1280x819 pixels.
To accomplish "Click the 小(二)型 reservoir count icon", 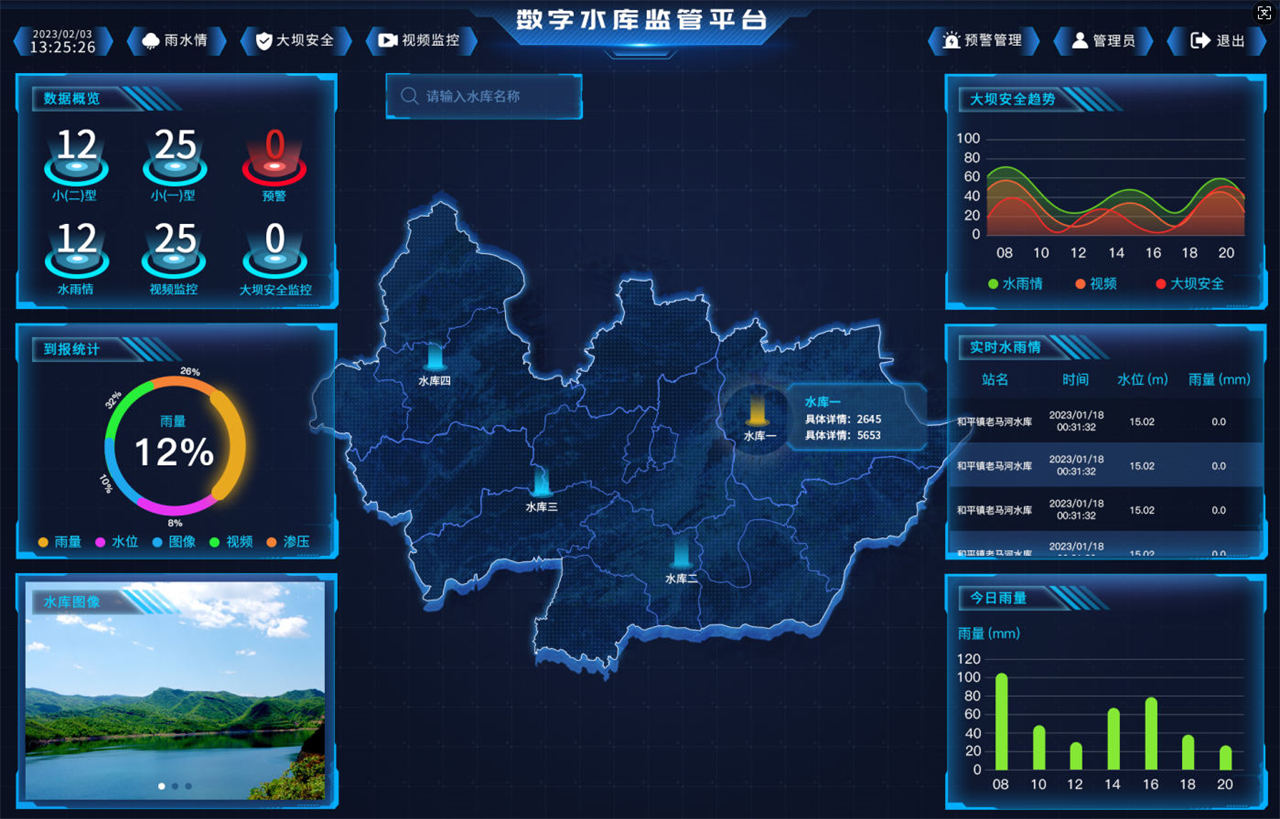I will coord(76,158).
